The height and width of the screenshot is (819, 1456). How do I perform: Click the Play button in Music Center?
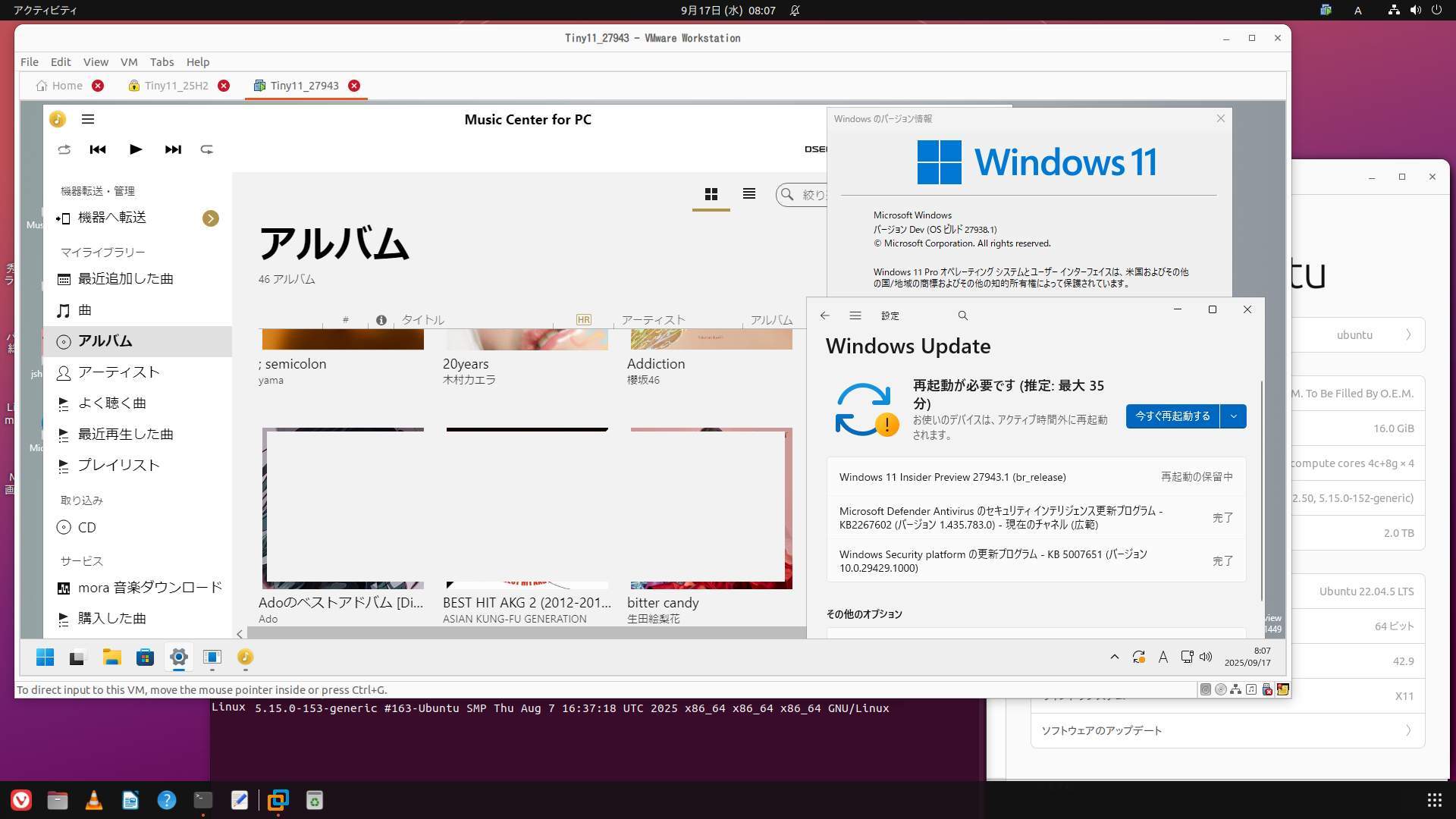tap(136, 149)
